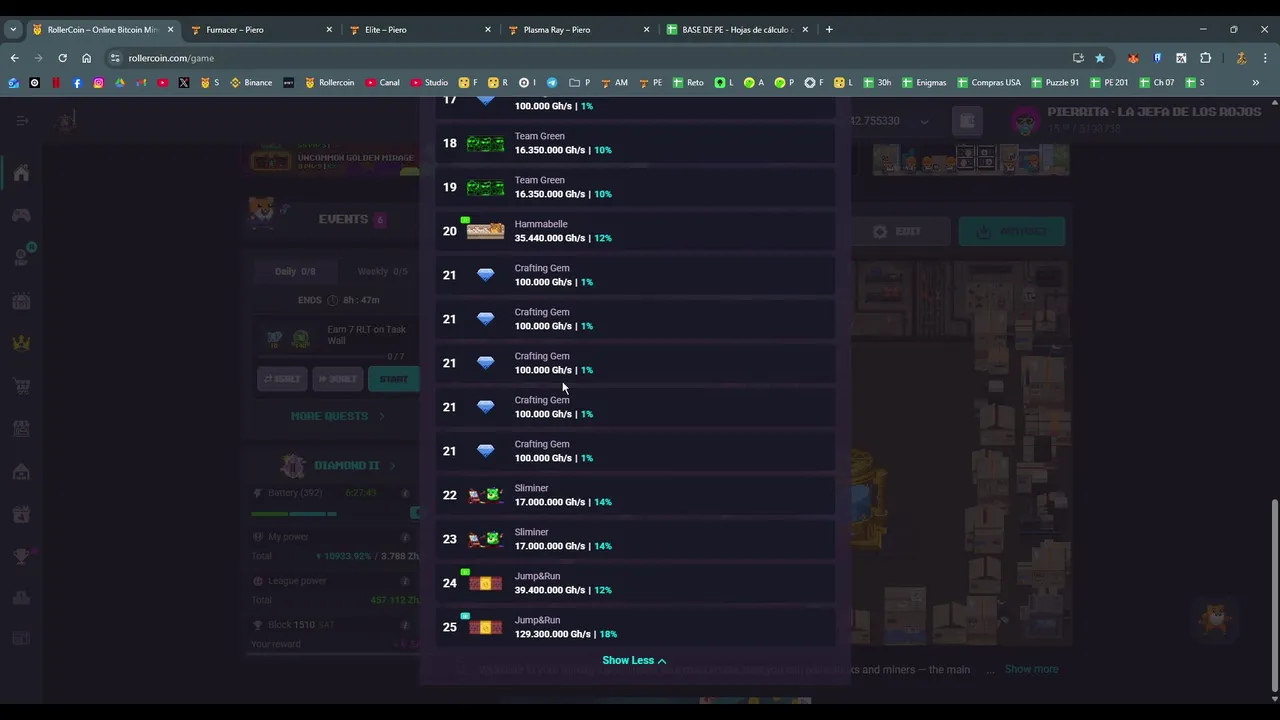Click the battery progress bar

[x=294, y=514]
